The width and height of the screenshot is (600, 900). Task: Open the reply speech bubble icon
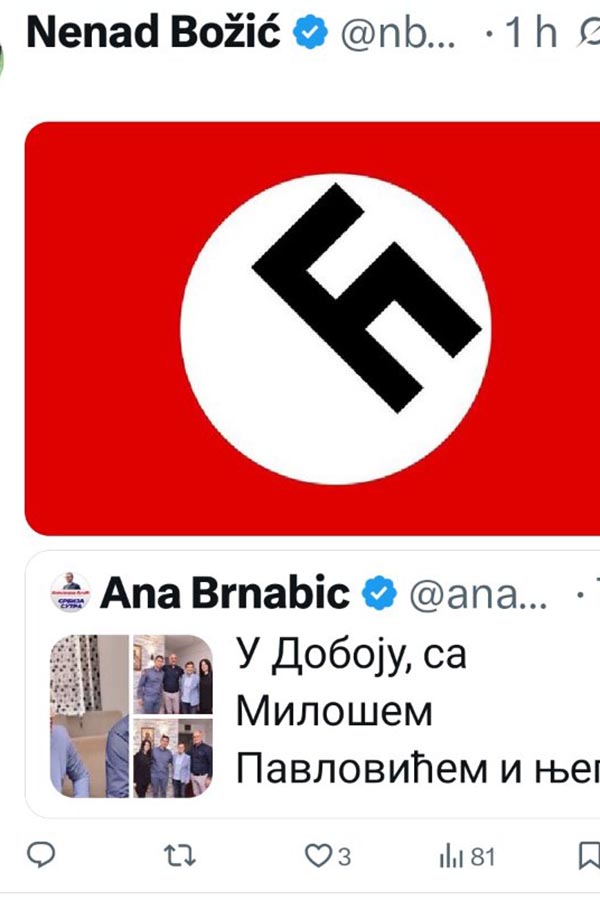tap(41, 856)
